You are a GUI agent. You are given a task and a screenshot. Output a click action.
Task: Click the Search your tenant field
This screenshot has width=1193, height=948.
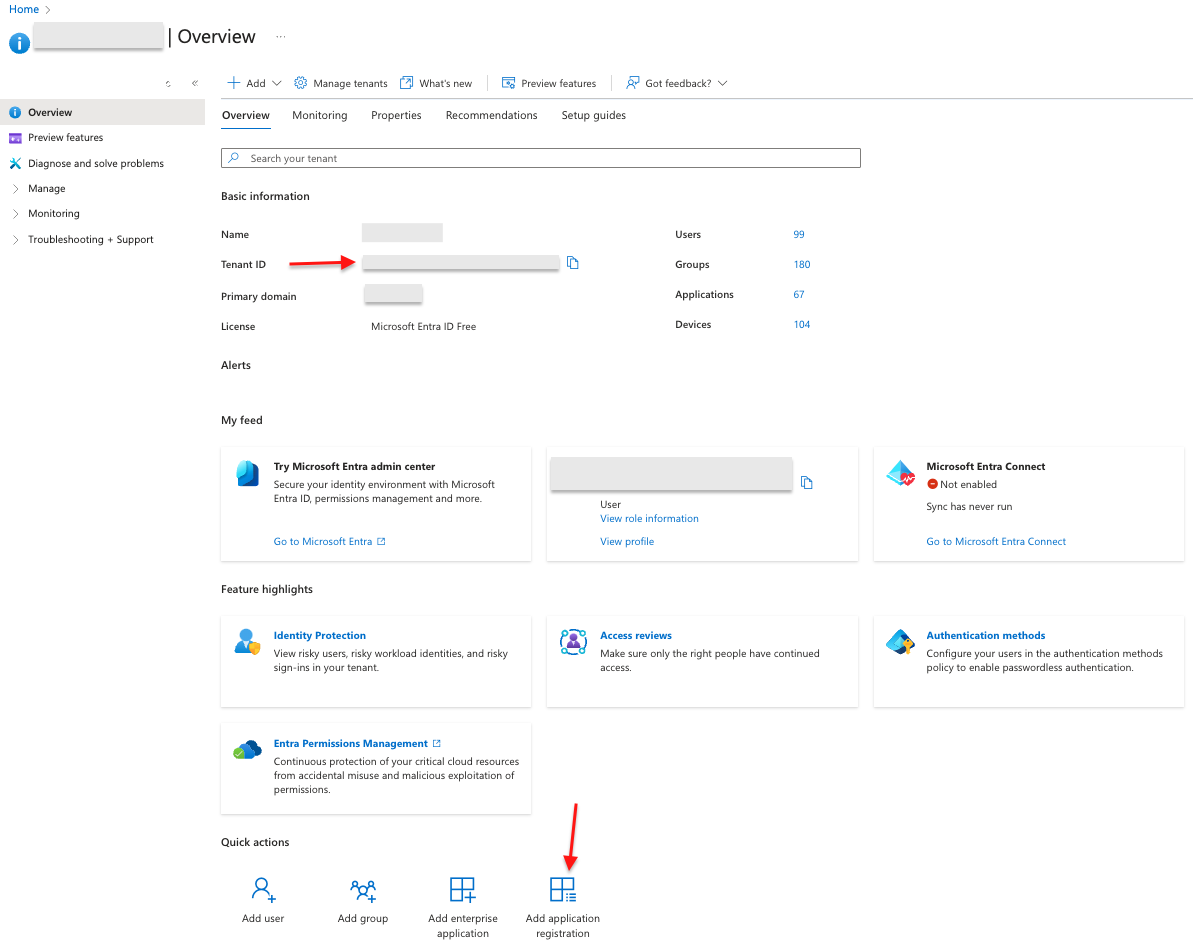pos(540,158)
